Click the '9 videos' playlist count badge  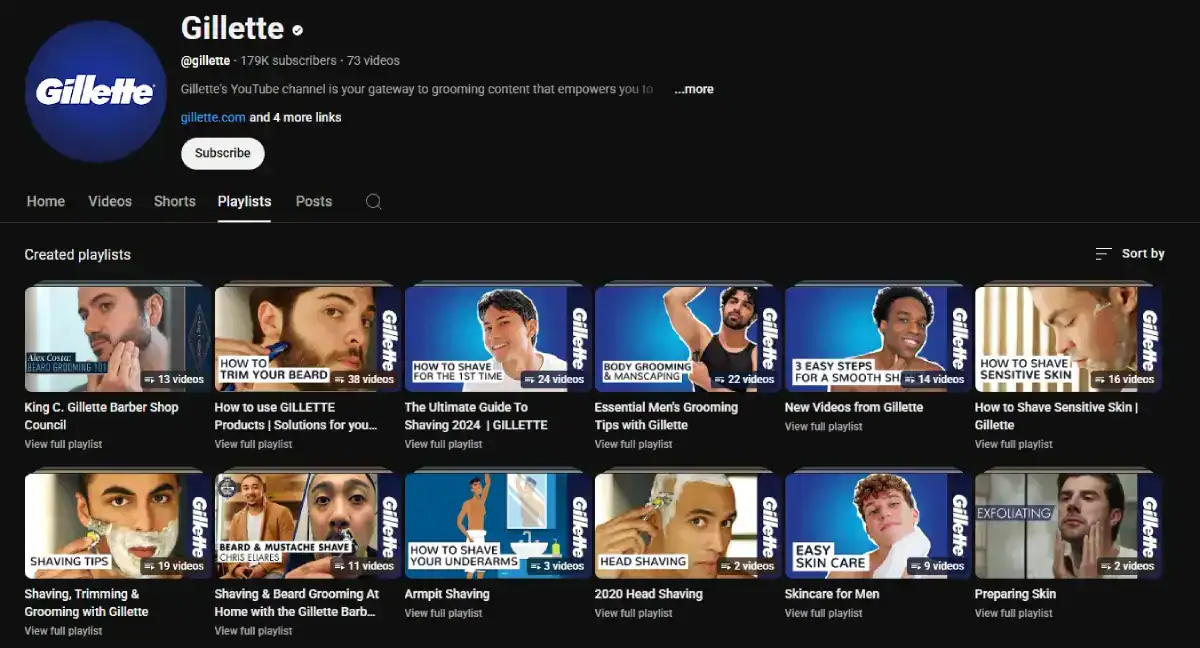[937, 566]
